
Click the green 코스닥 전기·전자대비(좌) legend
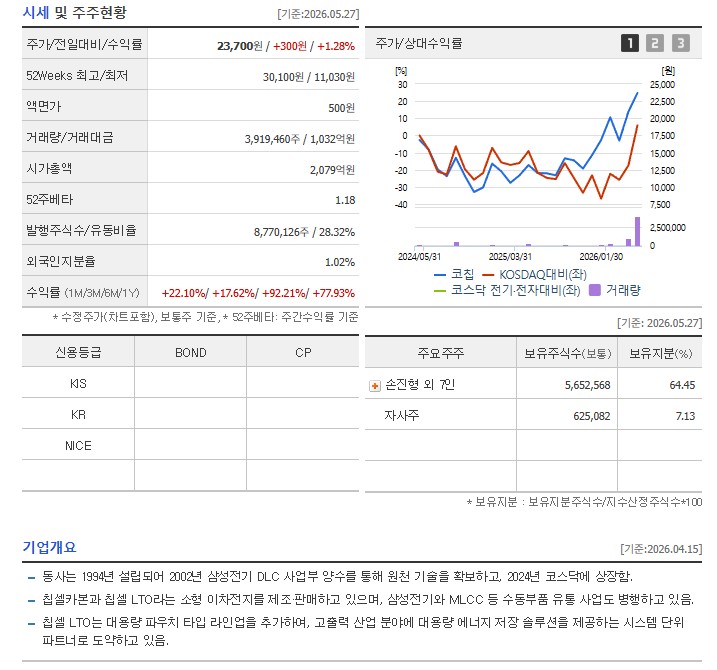507,290
